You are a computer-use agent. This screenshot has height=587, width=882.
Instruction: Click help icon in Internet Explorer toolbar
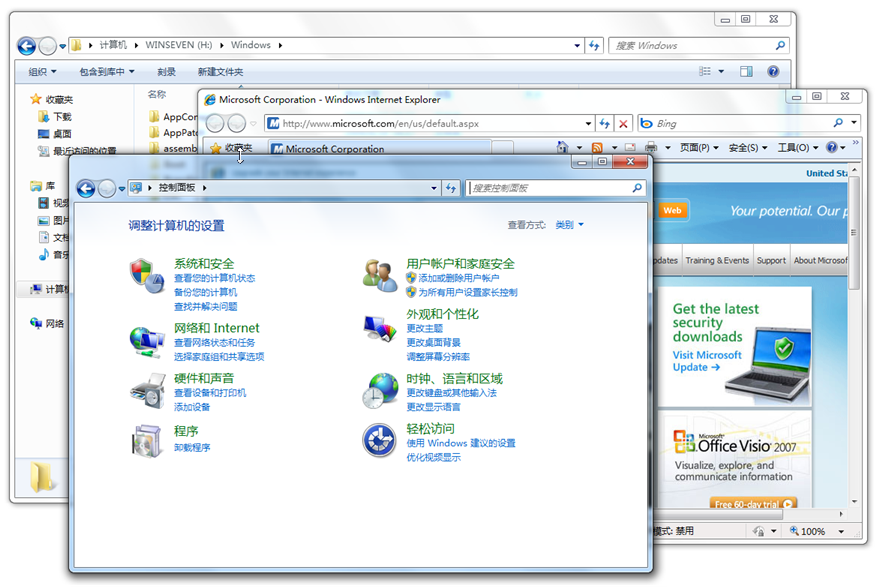832,147
